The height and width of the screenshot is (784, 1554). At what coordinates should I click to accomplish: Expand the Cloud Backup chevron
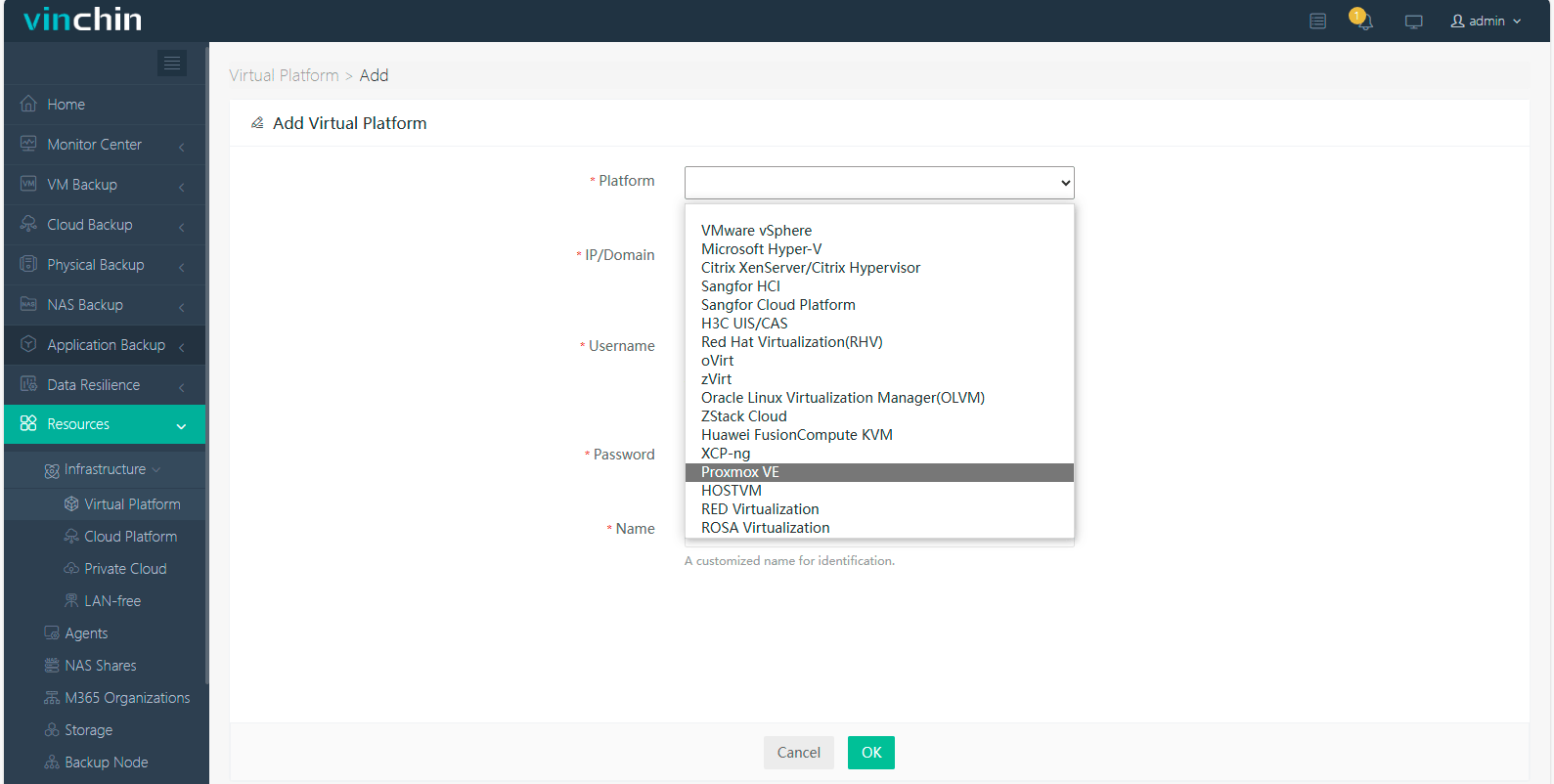182,227
